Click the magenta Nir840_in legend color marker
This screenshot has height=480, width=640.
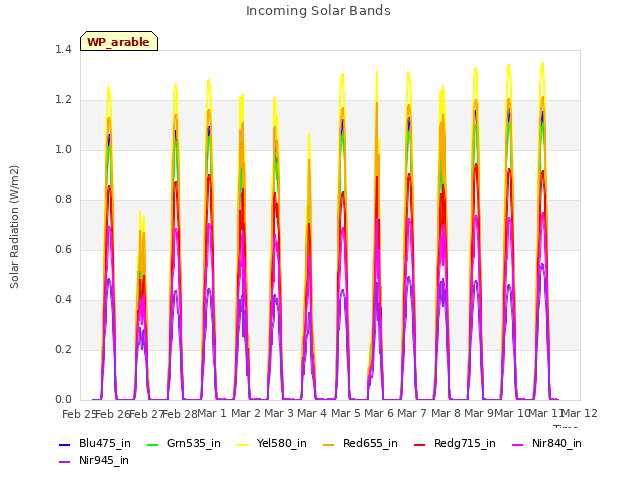click(518, 444)
